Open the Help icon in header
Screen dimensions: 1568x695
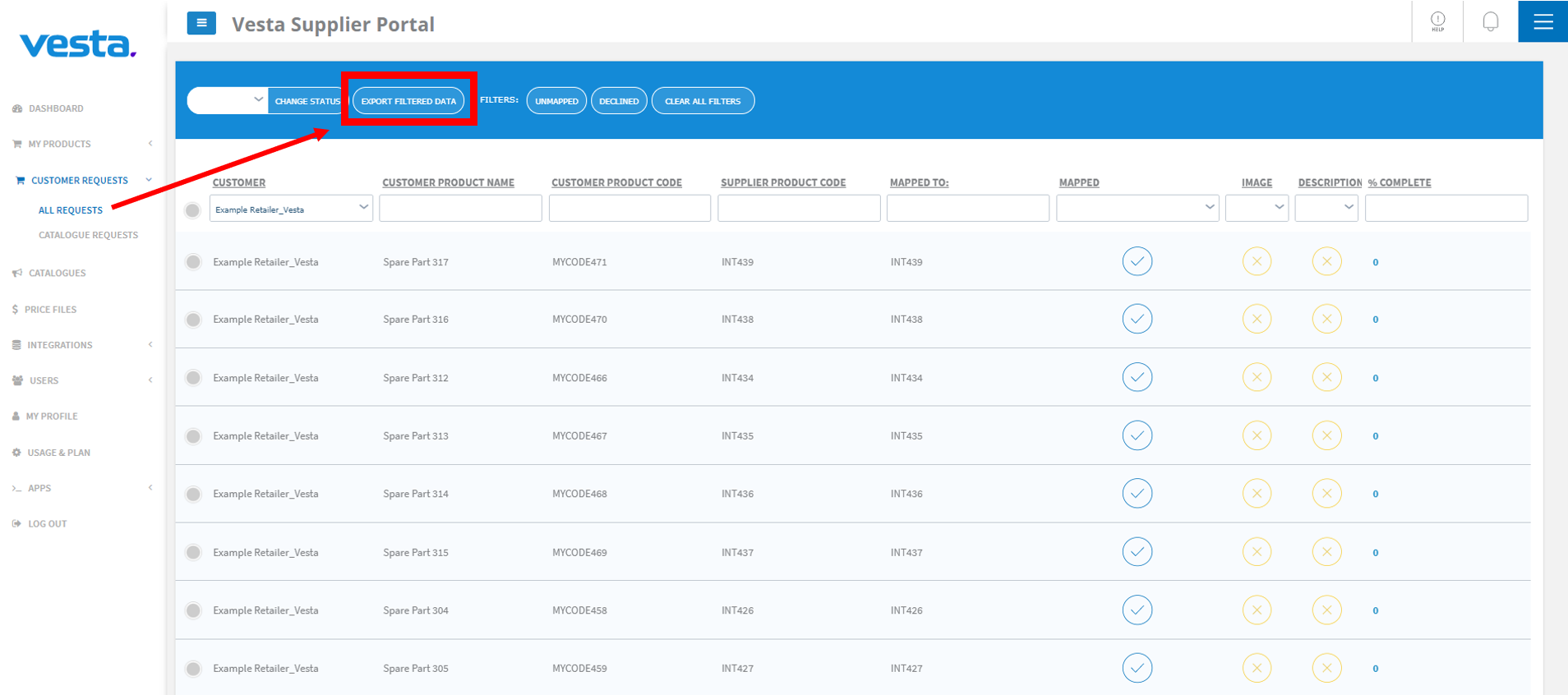1437,21
